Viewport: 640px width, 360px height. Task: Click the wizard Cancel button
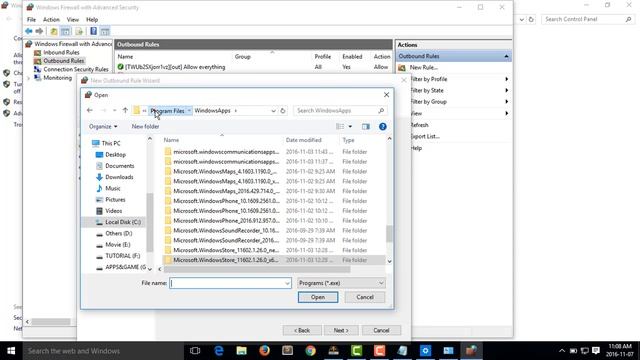point(381,330)
